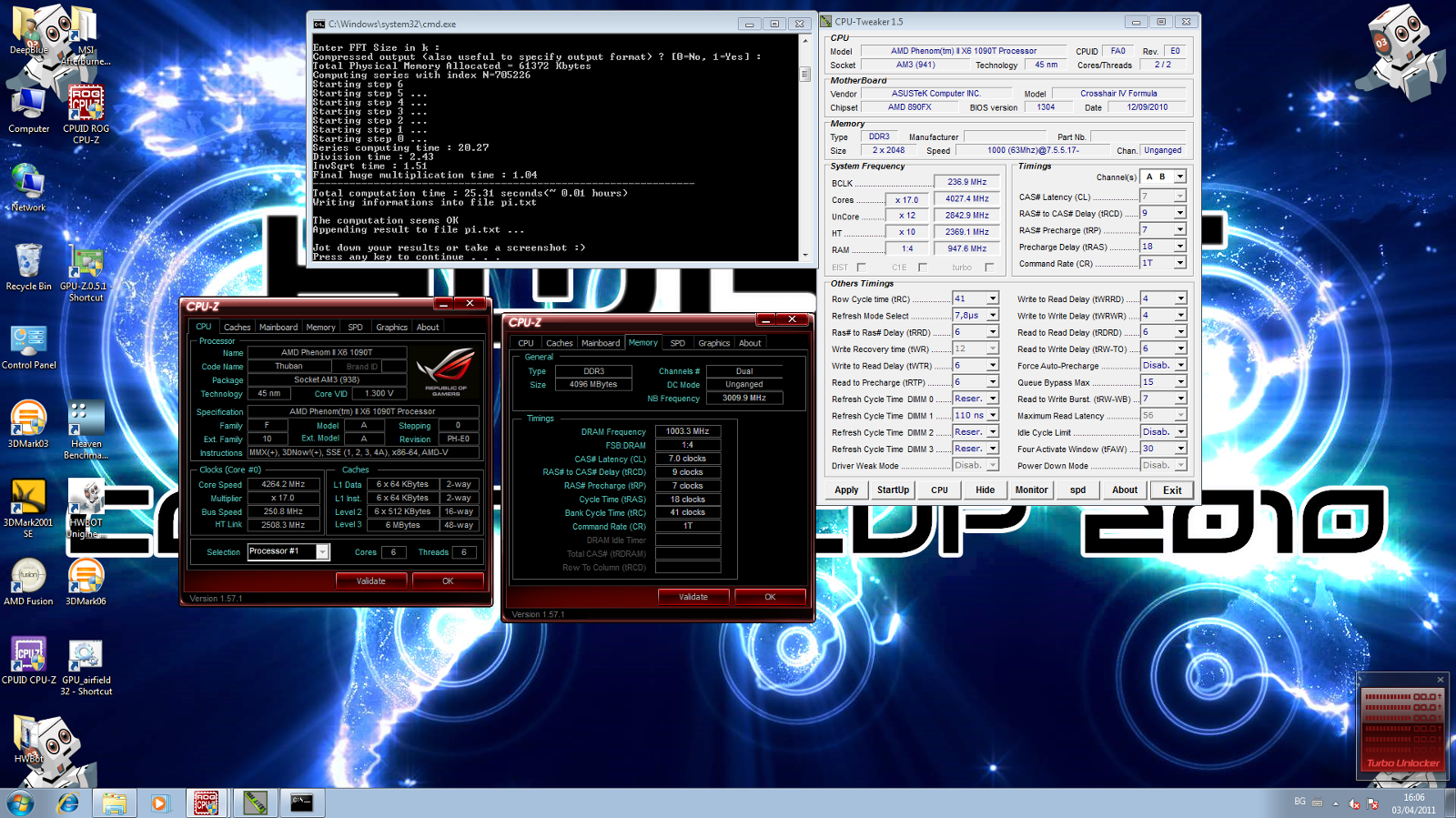Click Validate in right CPU-Z window
Image resolution: width=1456 pixels, height=818 pixels.
click(693, 597)
